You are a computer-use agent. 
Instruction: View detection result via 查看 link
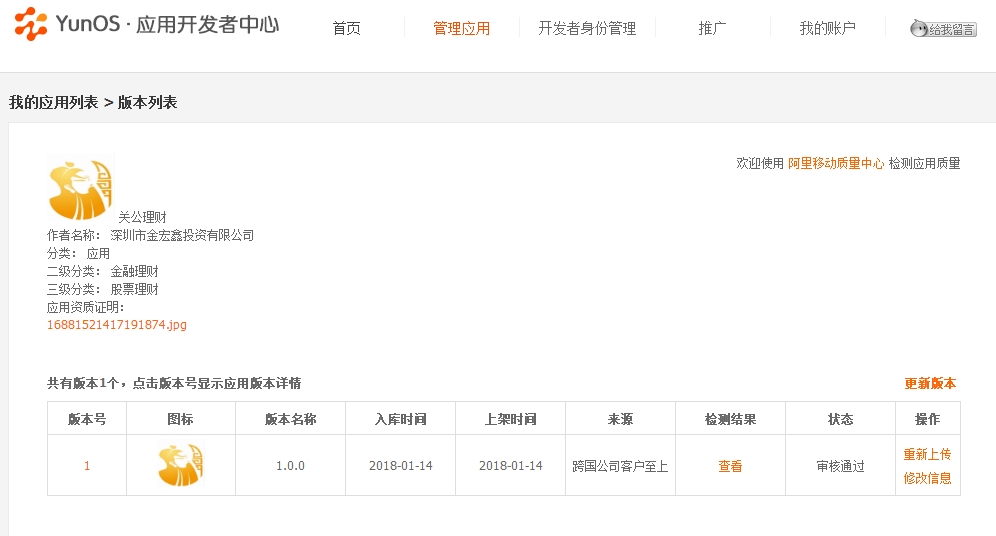click(x=730, y=466)
